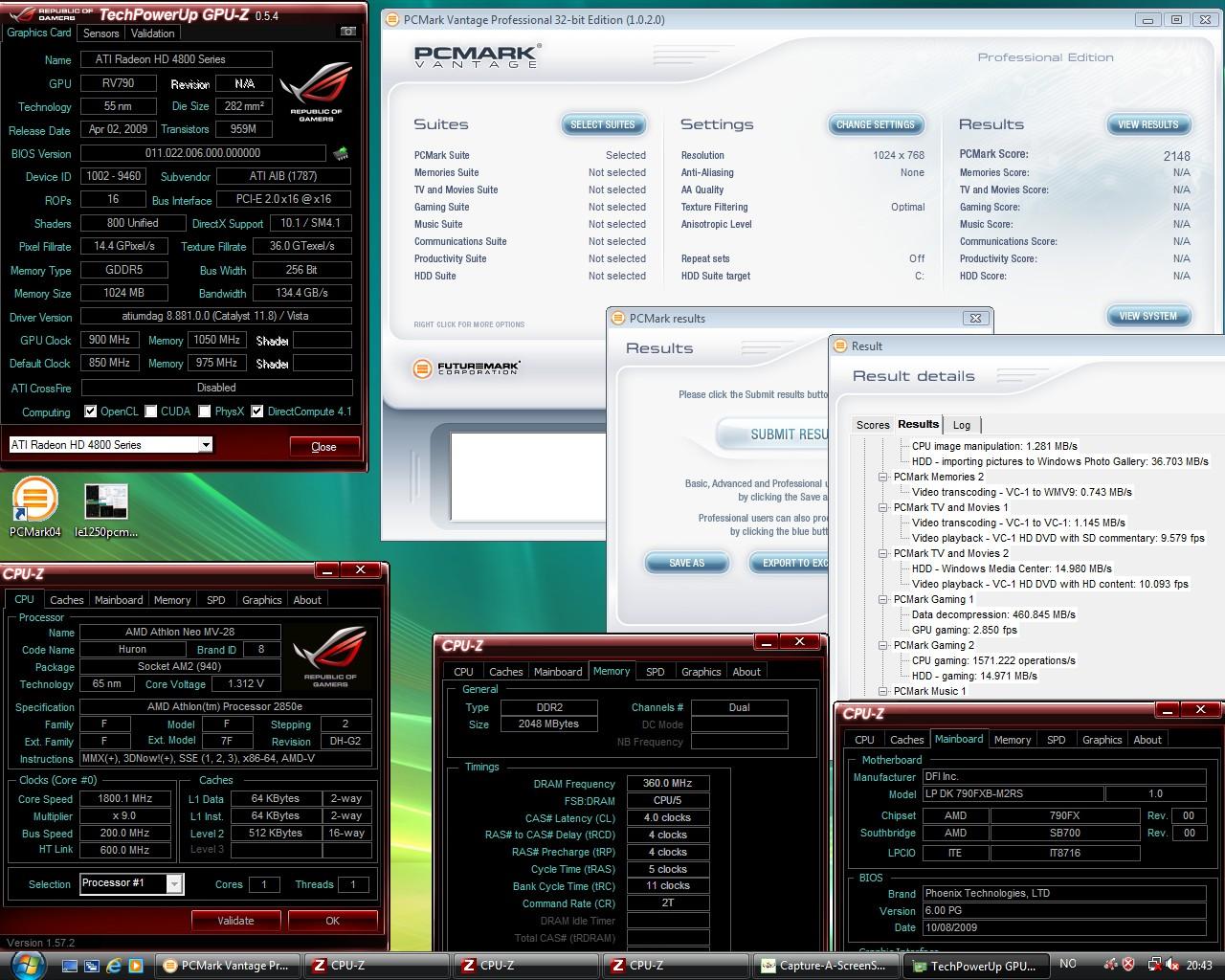Open SPD tab in CPU-Z memory window

pos(656,672)
